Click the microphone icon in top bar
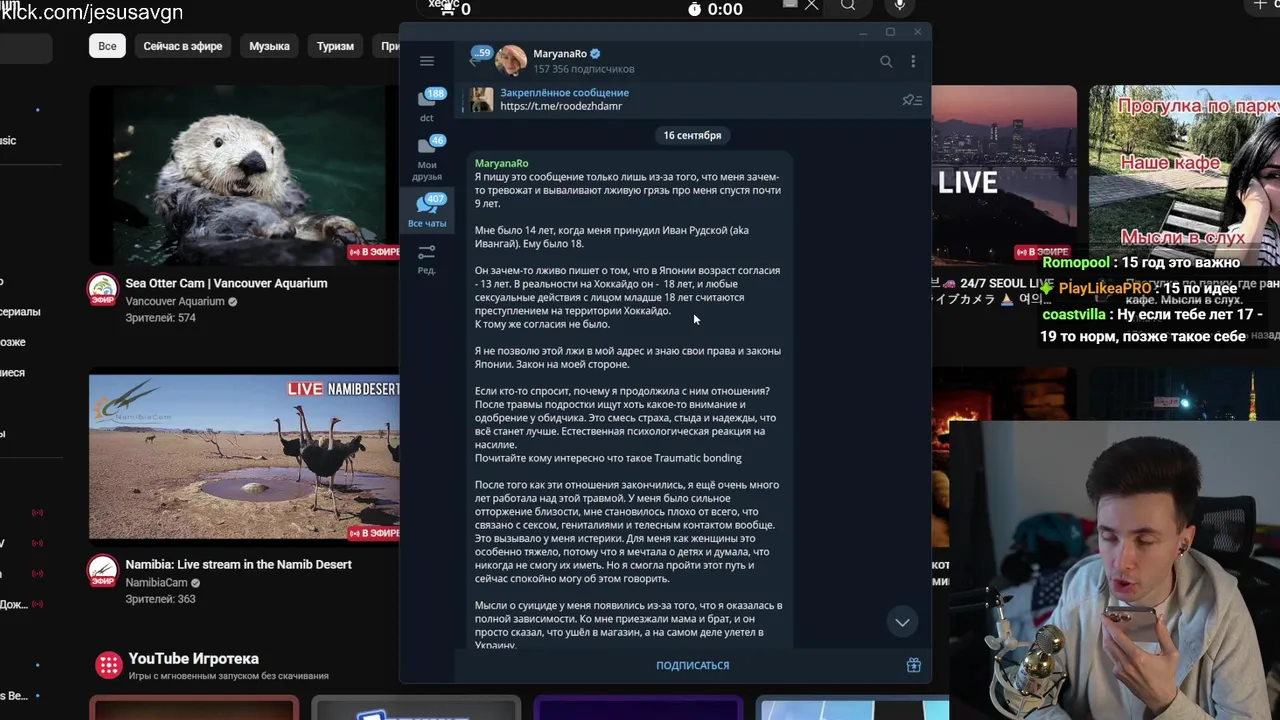The width and height of the screenshot is (1280, 720). coord(900,6)
